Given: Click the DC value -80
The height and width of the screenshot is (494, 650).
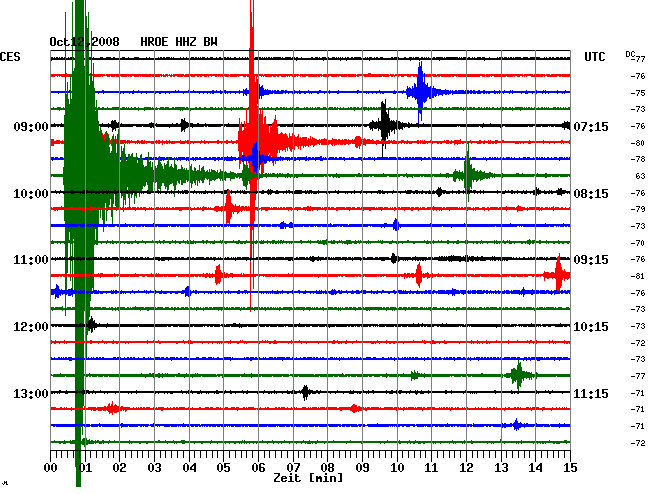Looking at the screenshot, I should click(x=638, y=143).
